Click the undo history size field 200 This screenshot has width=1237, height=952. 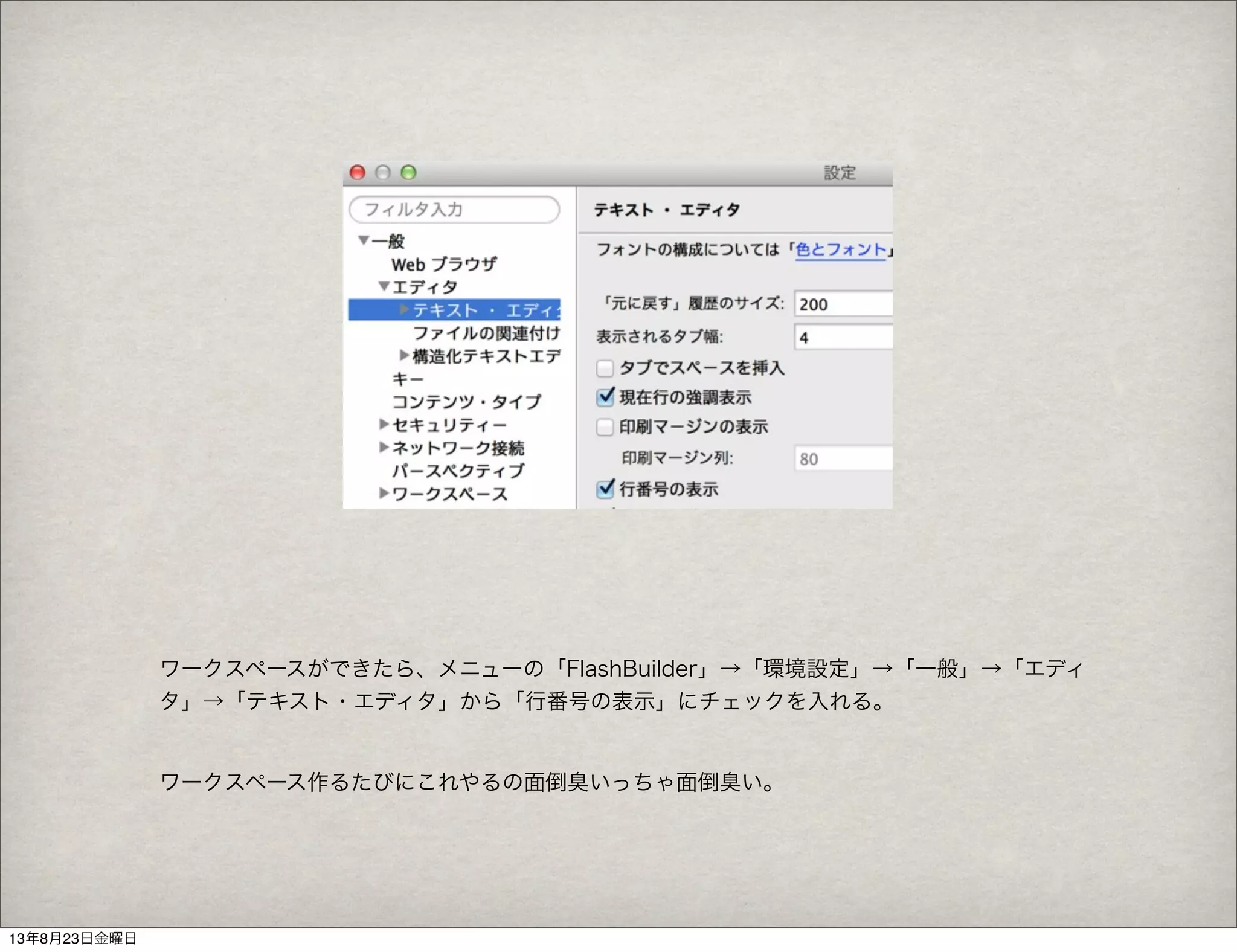coord(843,304)
